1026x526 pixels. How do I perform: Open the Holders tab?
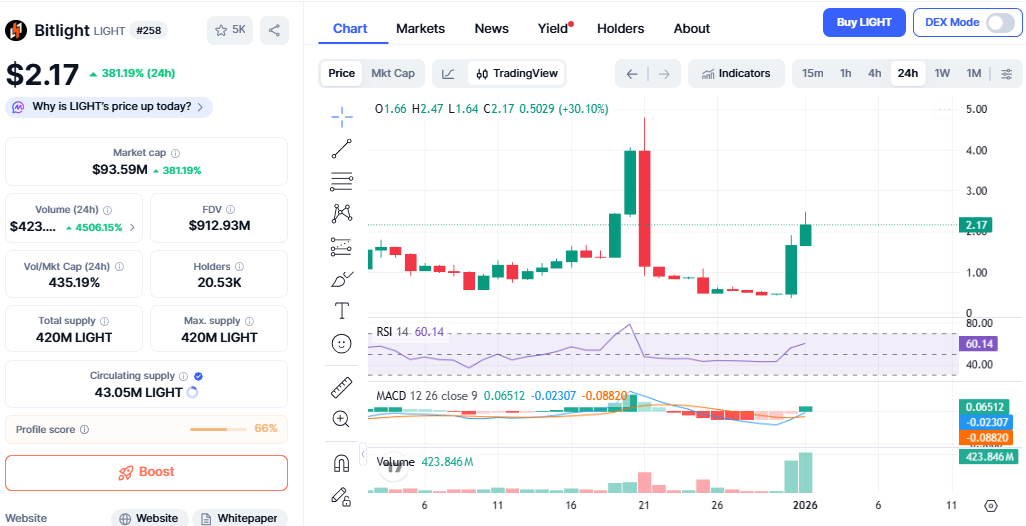[x=620, y=28]
